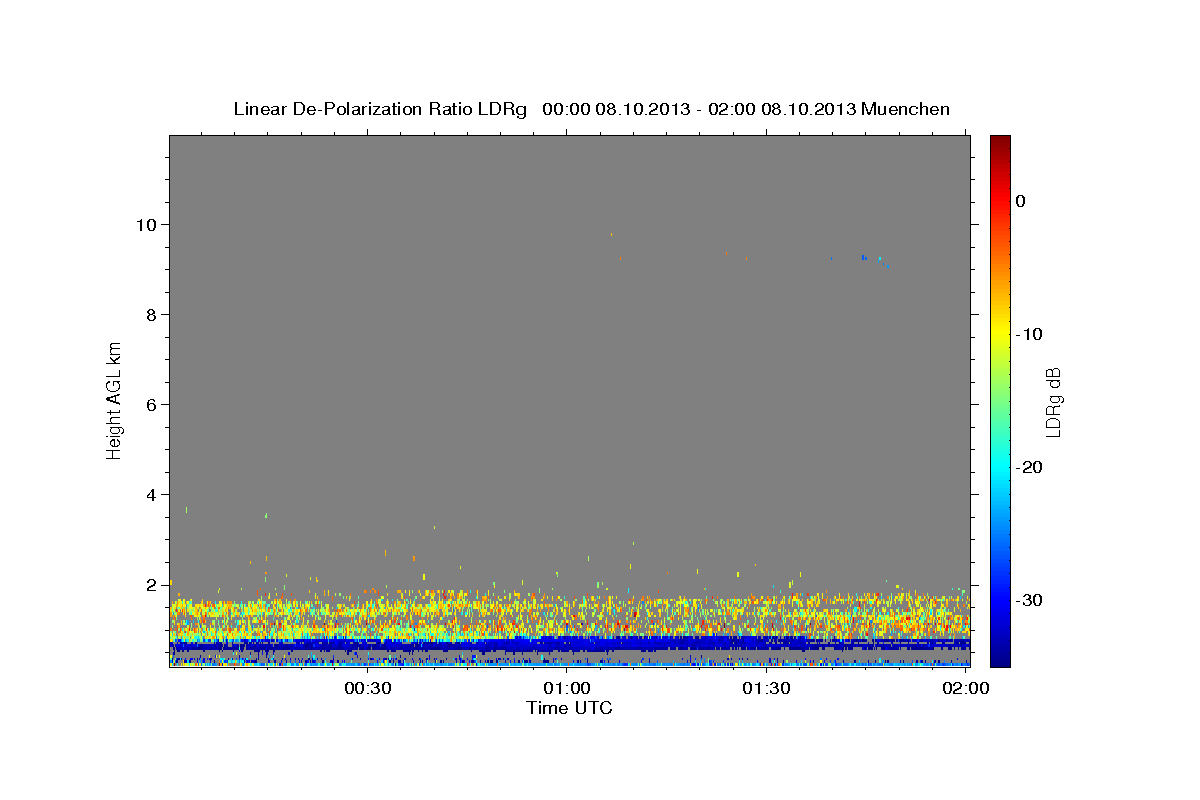The width and height of the screenshot is (1200, 800).
Task: Click the 'Time UTC' x-axis label
Action: click(x=569, y=708)
